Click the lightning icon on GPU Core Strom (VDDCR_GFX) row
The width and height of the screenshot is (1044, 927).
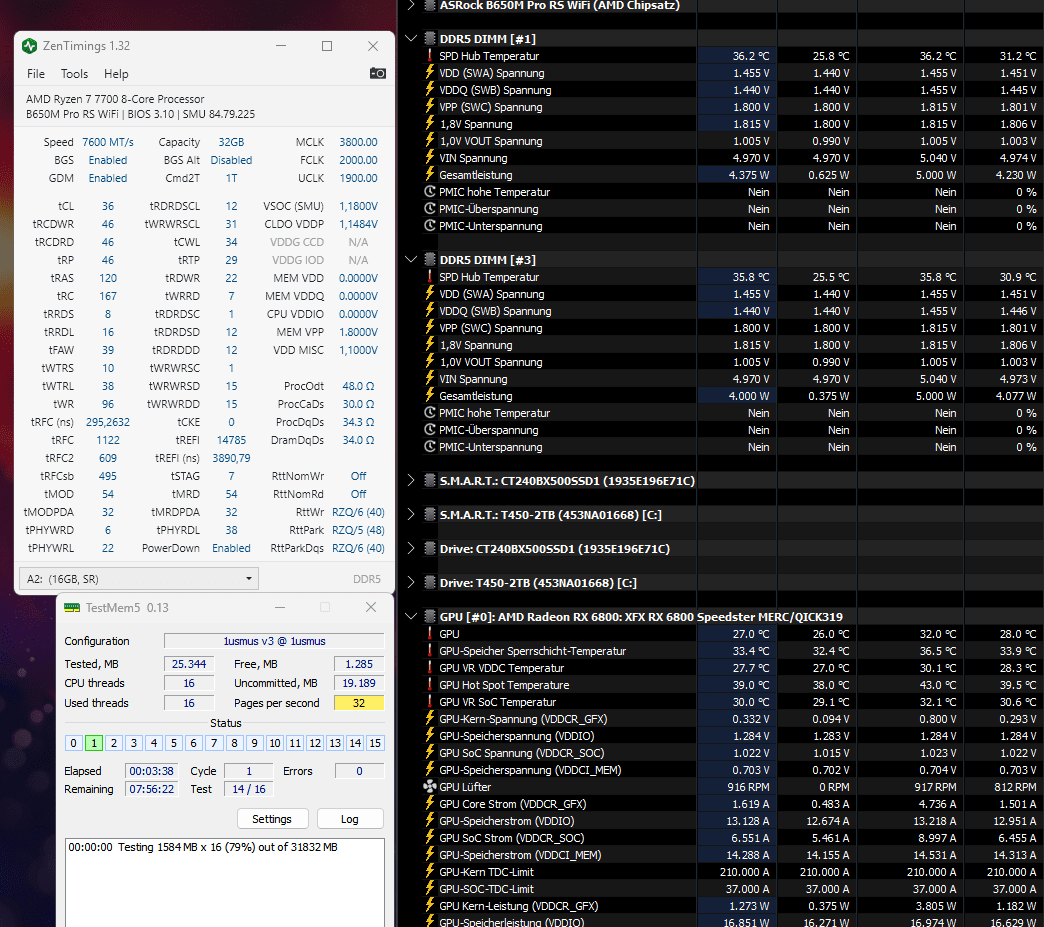(x=430, y=804)
